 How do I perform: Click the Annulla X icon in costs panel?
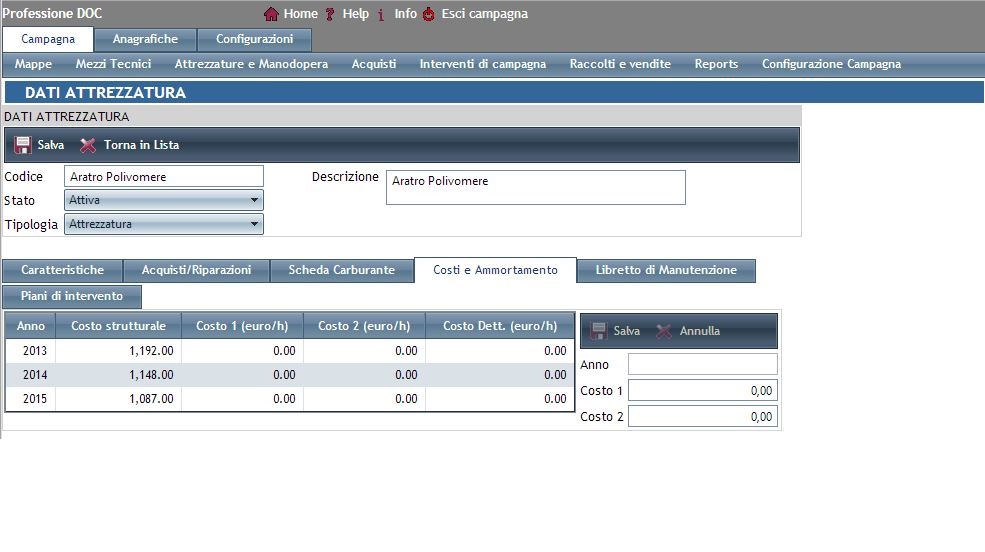tap(664, 331)
